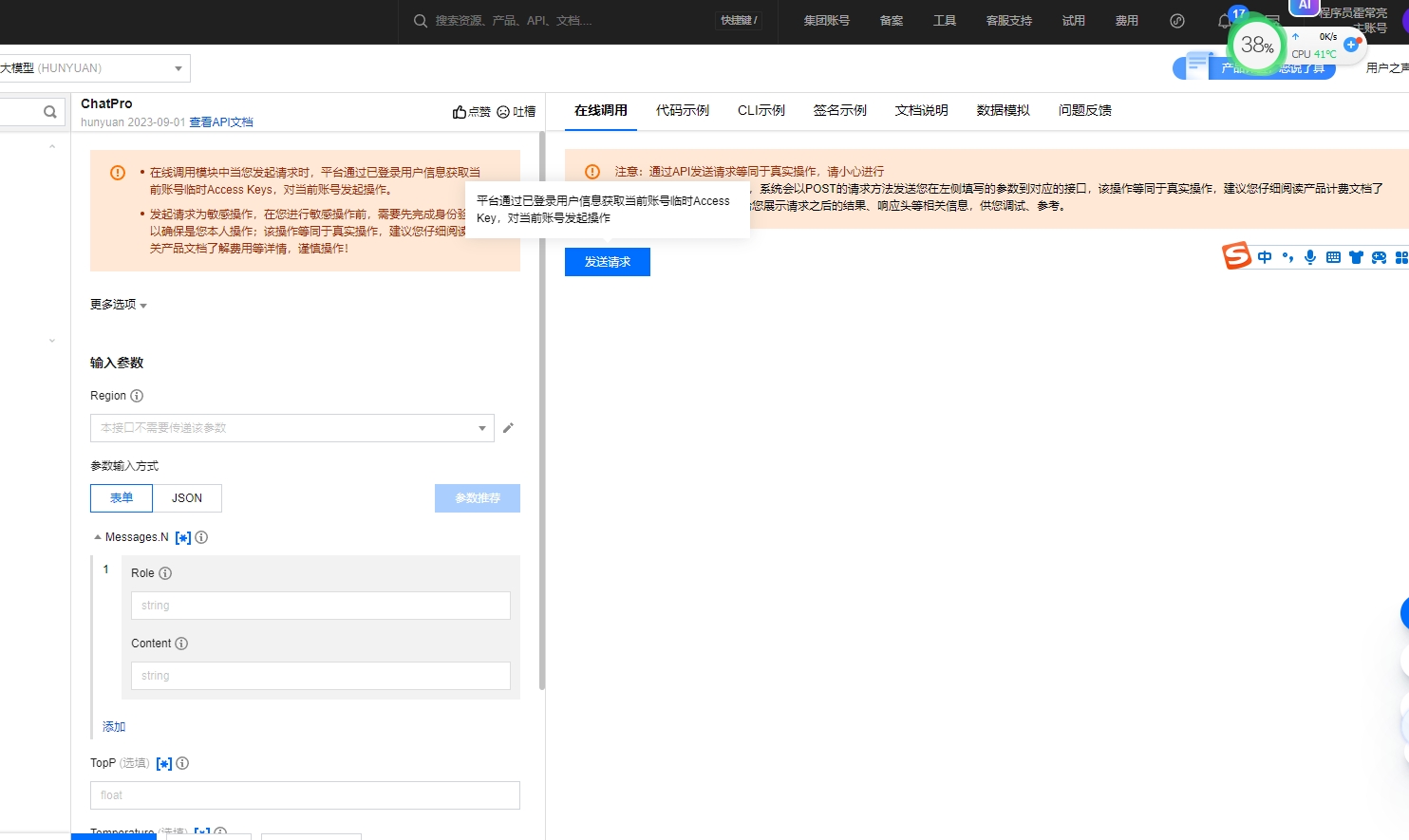
Task: Open Sogou skin shirt icon
Action: pos(1356,257)
